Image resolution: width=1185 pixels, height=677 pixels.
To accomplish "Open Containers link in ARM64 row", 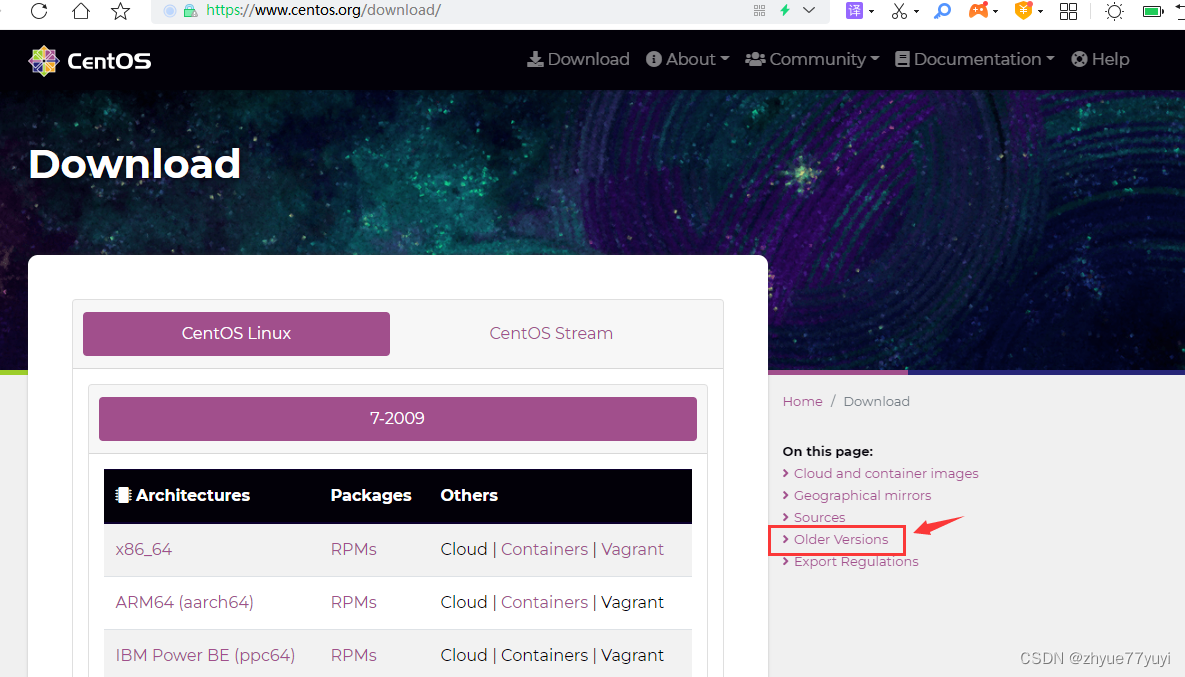I will [544, 602].
